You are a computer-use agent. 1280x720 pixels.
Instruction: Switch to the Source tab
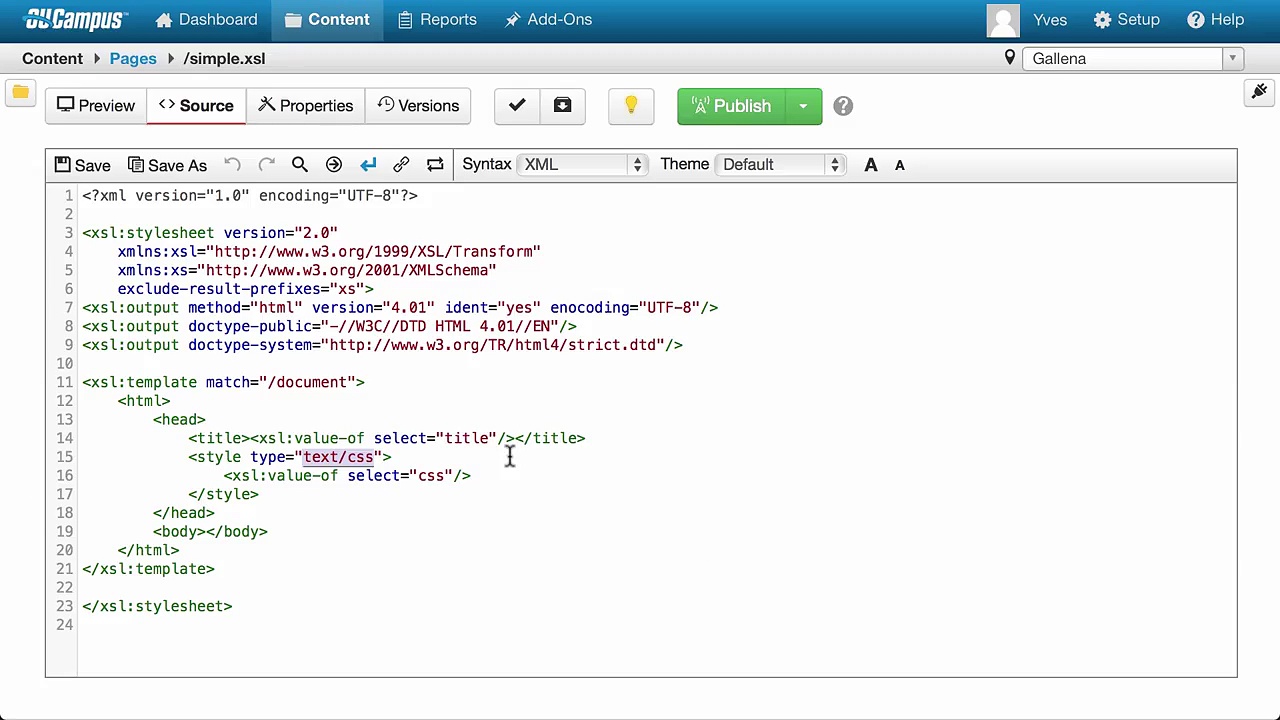click(196, 106)
